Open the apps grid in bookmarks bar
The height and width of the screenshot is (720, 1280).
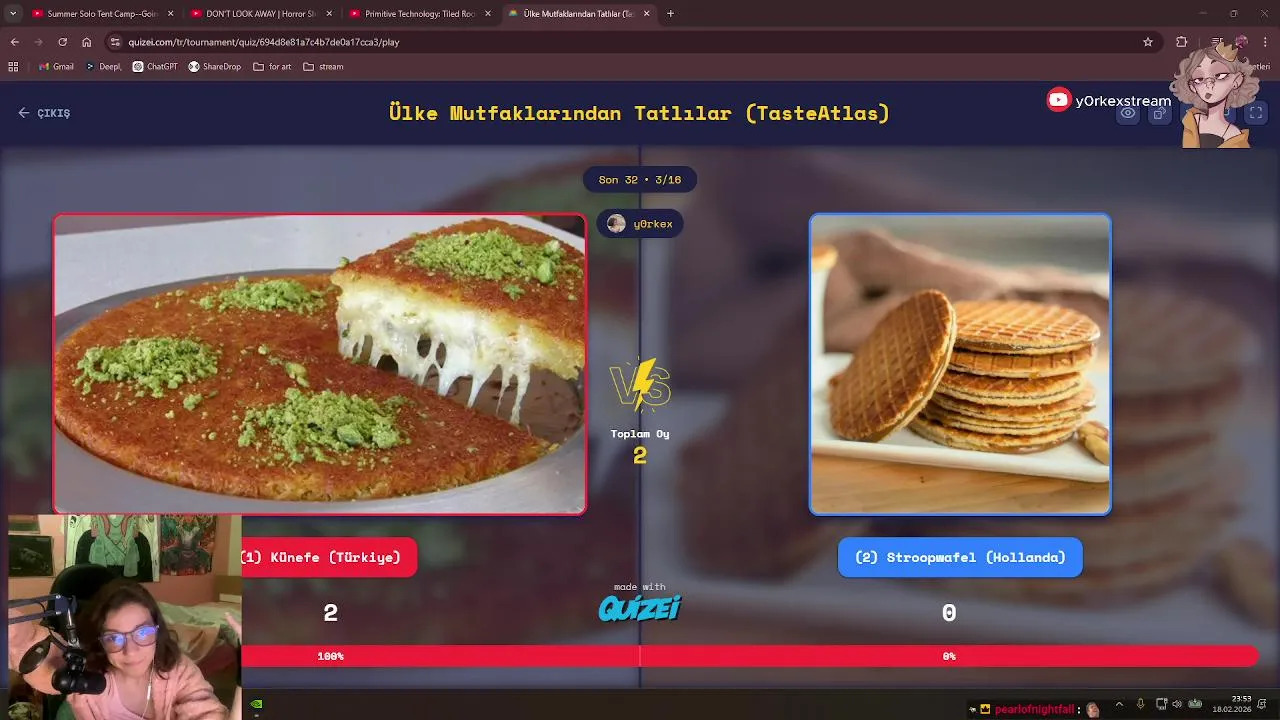pyautogui.click(x=13, y=67)
